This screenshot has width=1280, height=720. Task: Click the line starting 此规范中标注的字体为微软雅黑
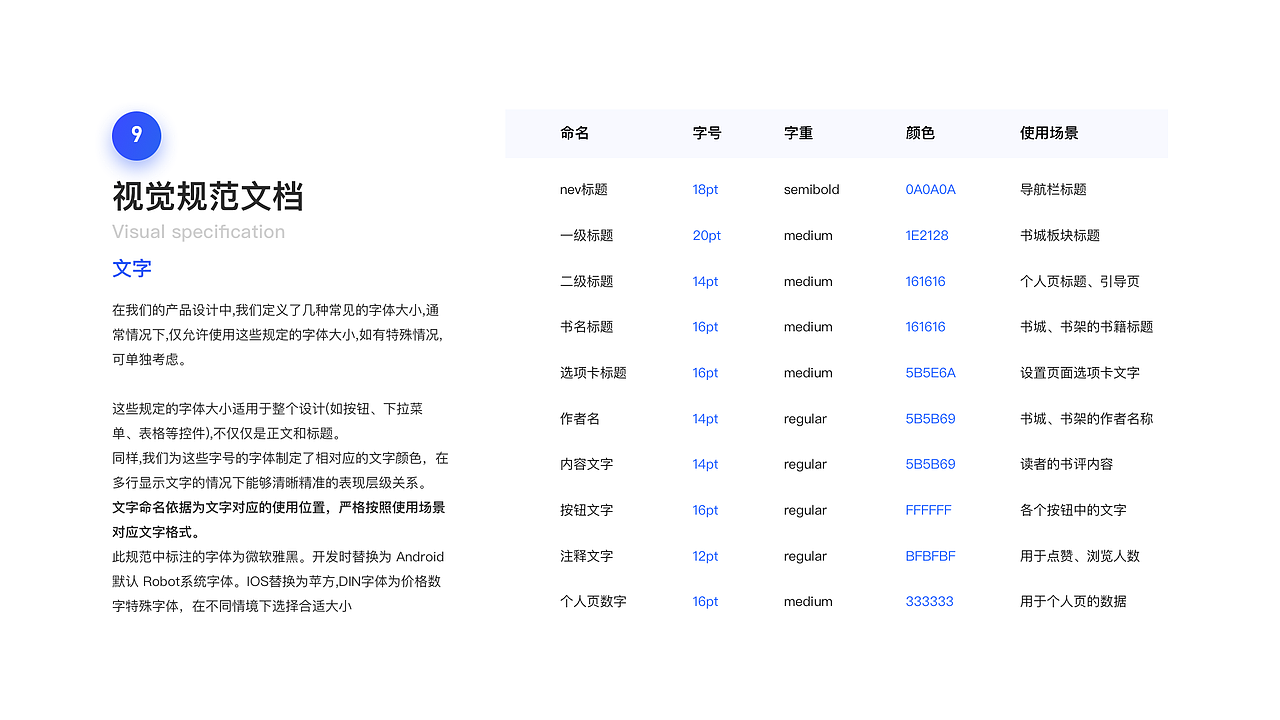coord(278,557)
